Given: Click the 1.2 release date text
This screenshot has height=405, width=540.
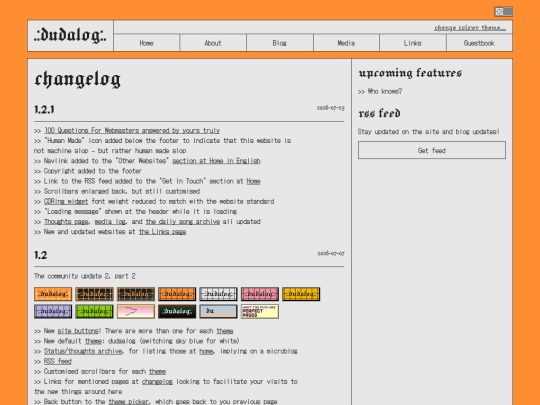Looking at the screenshot, I should (331, 253).
